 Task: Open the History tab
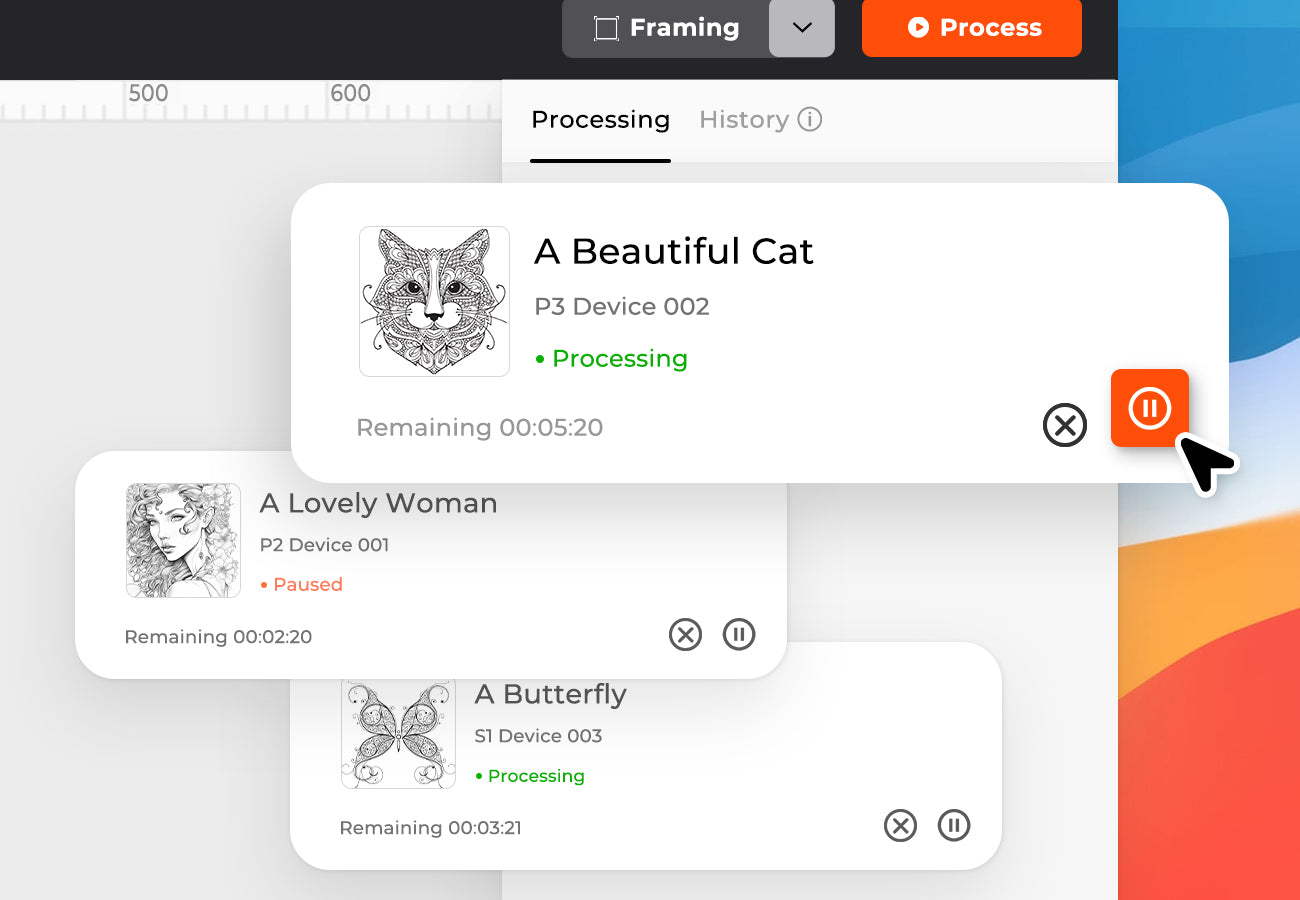pos(744,120)
